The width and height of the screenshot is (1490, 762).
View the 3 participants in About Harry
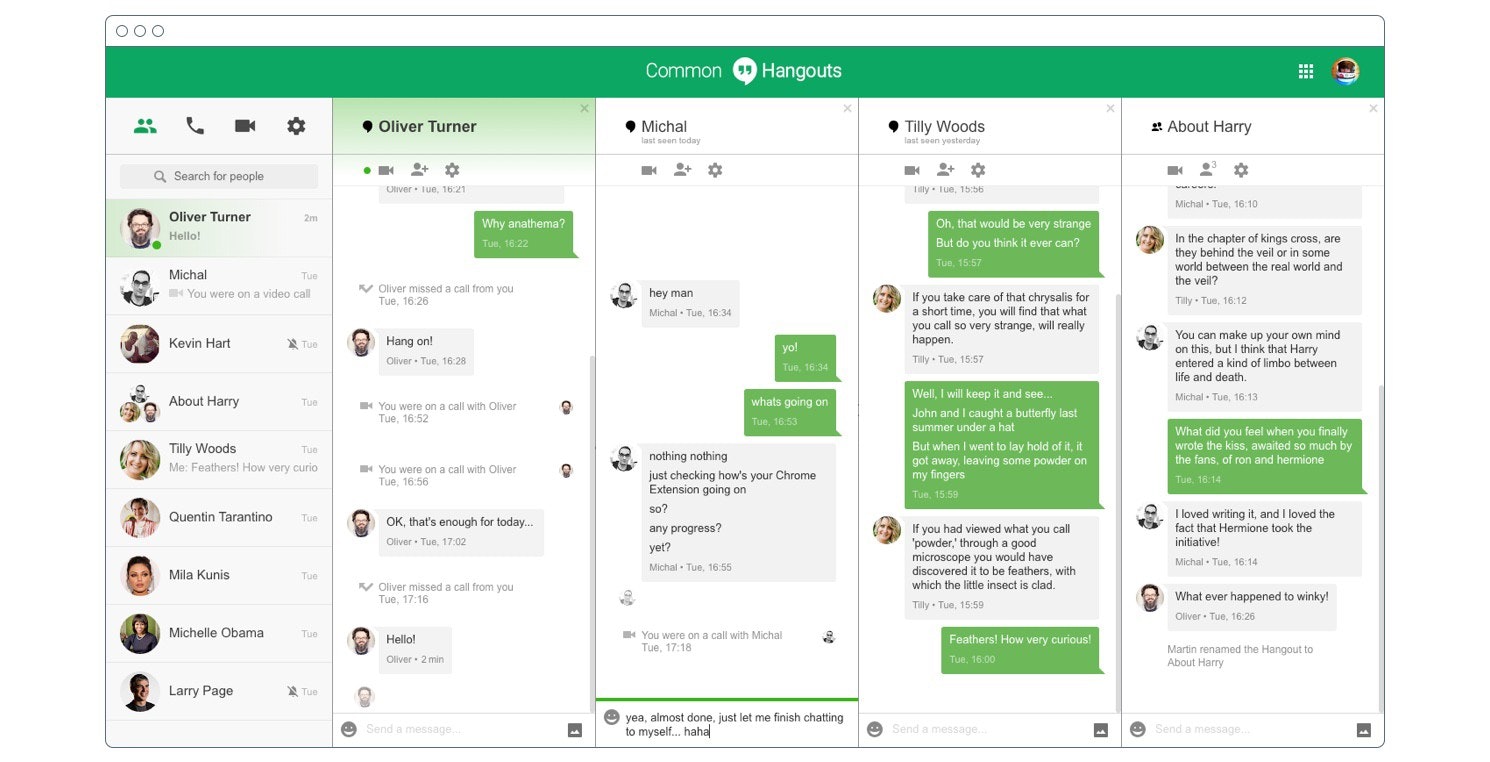pyautogui.click(x=1205, y=170)
